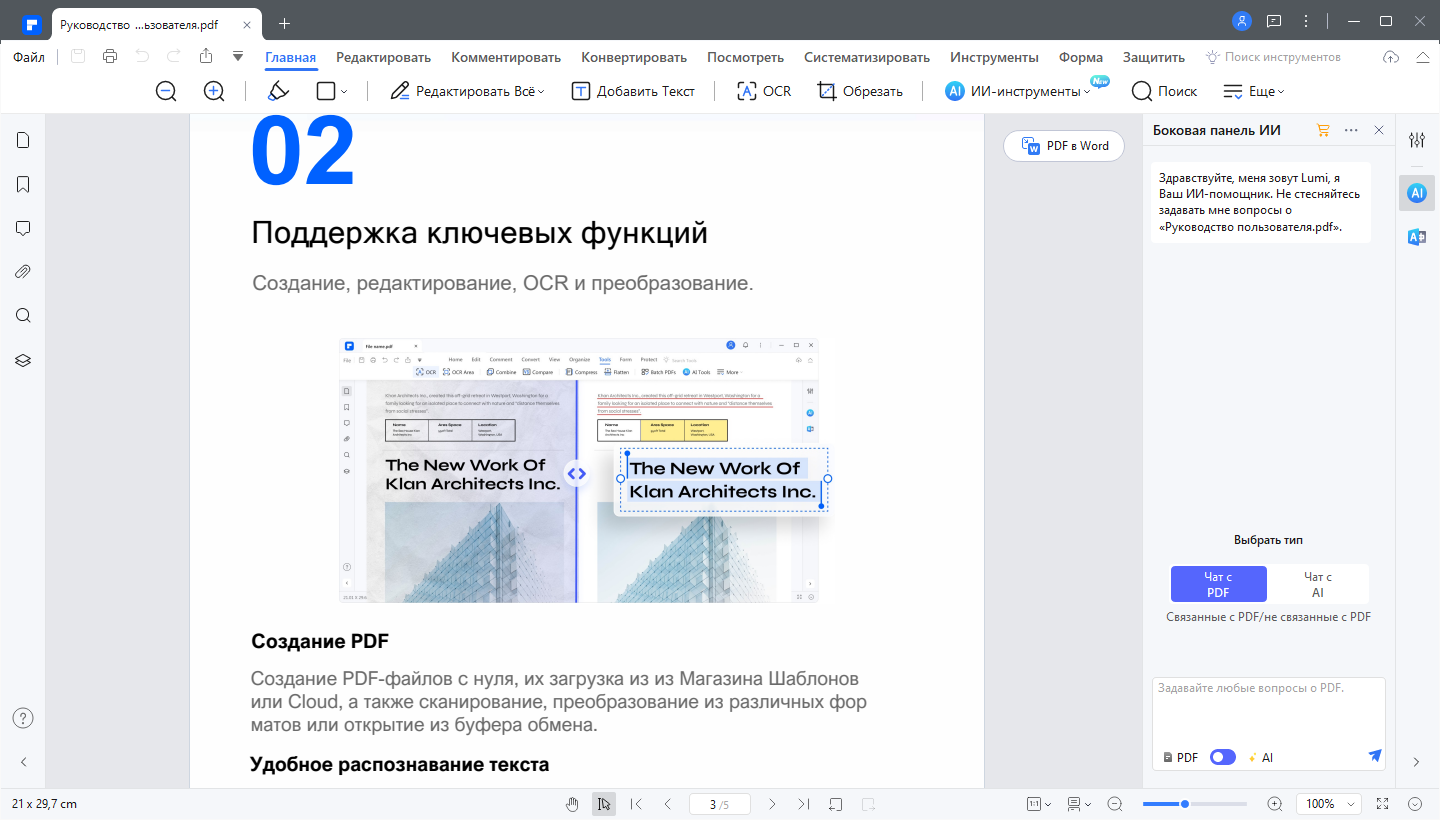Click the help question mark icon

click(23, 718)
